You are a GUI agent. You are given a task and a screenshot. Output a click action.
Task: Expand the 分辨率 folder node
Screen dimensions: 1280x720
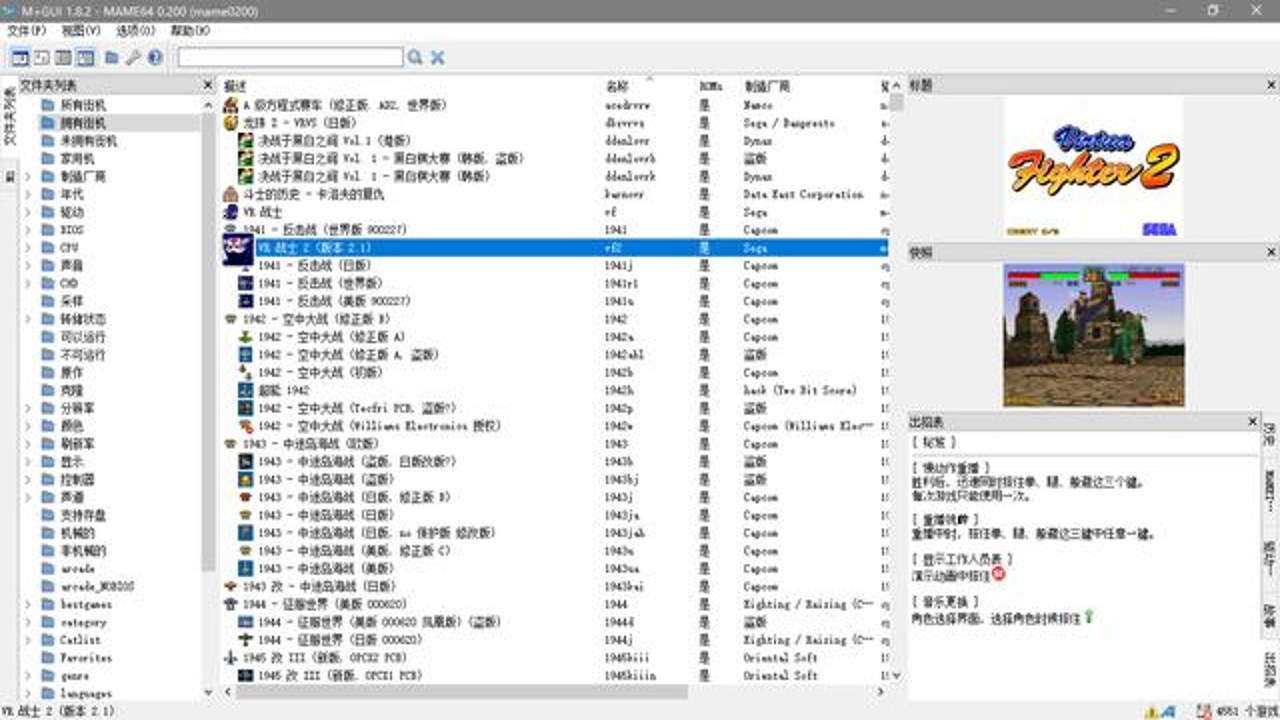28,408
